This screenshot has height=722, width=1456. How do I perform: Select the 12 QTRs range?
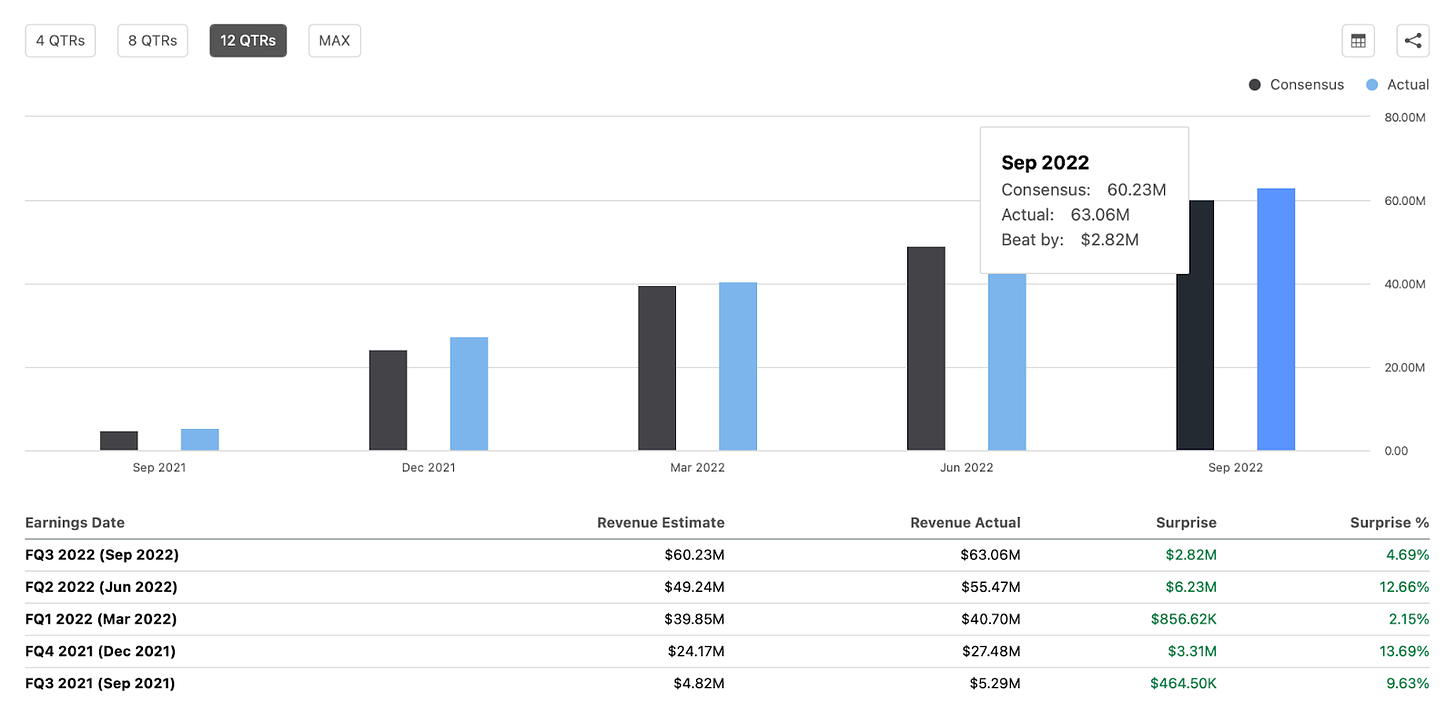[248, 41]
